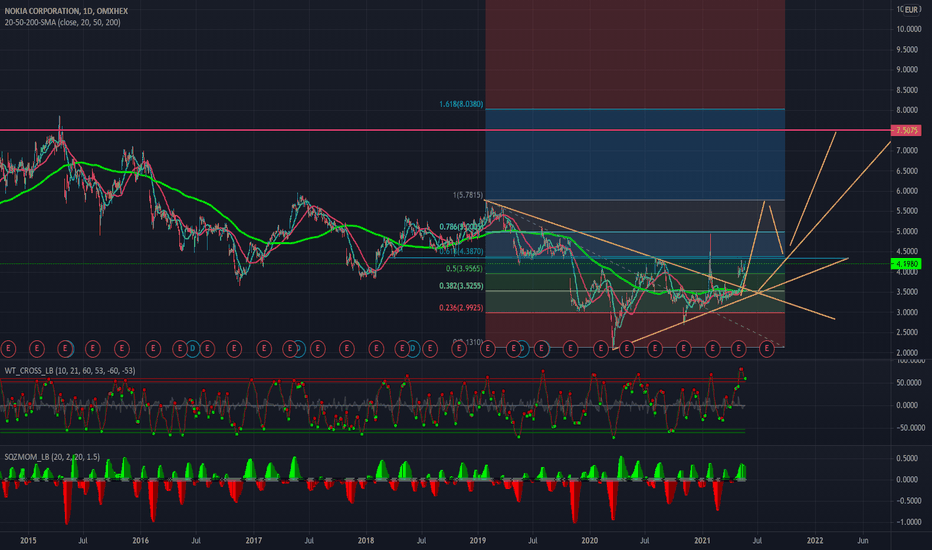Click the earnings E marker above the 2018 label
932x550 pixels.
(376, 348)
